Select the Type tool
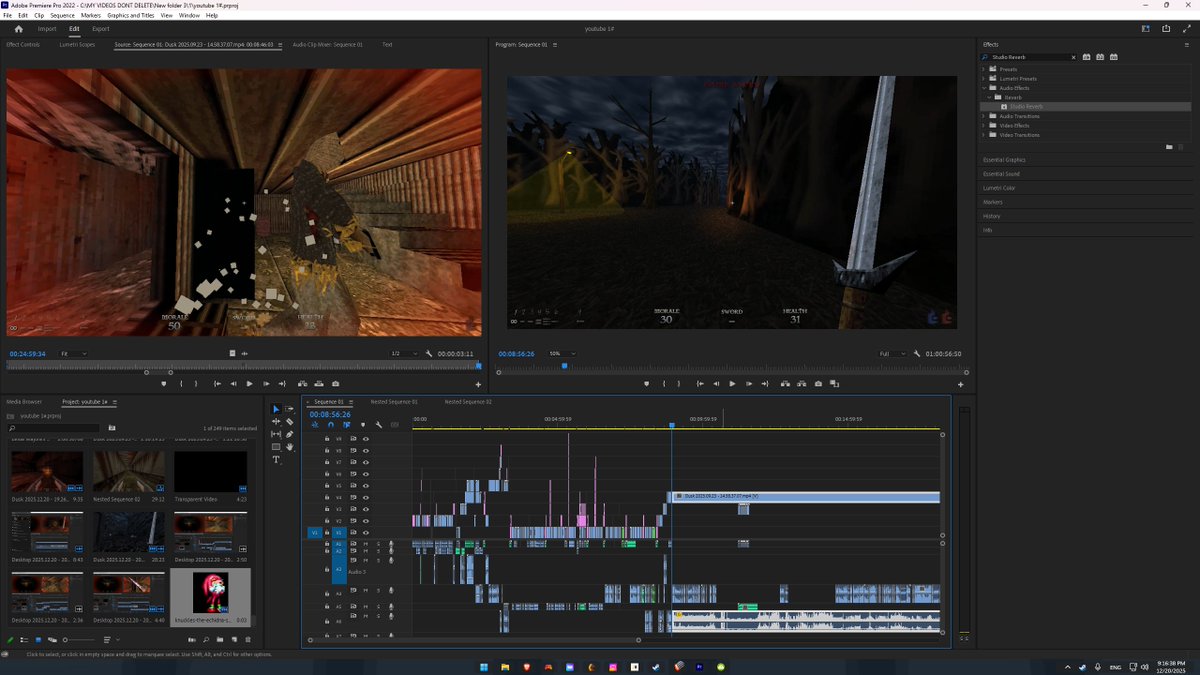The width and height of the screenshot is (1200, 675). click(277, 460)
